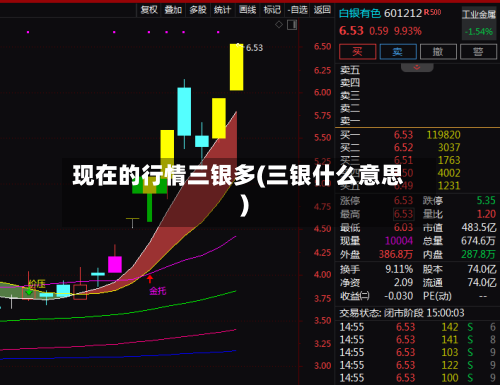Viewport: 500px width, 385px height.
Task: Open the 统计 statistics tool
Action: pos(222,10)
